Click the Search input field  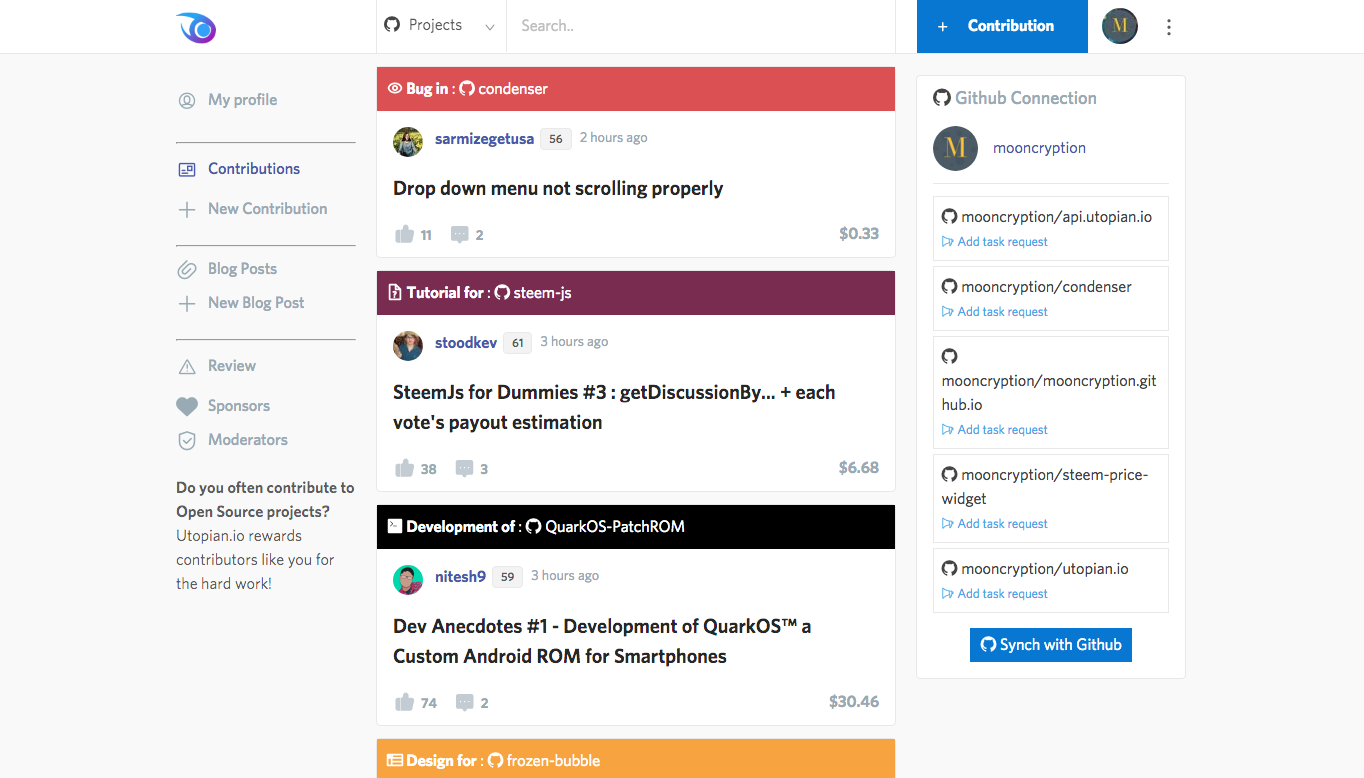[700, 26]
